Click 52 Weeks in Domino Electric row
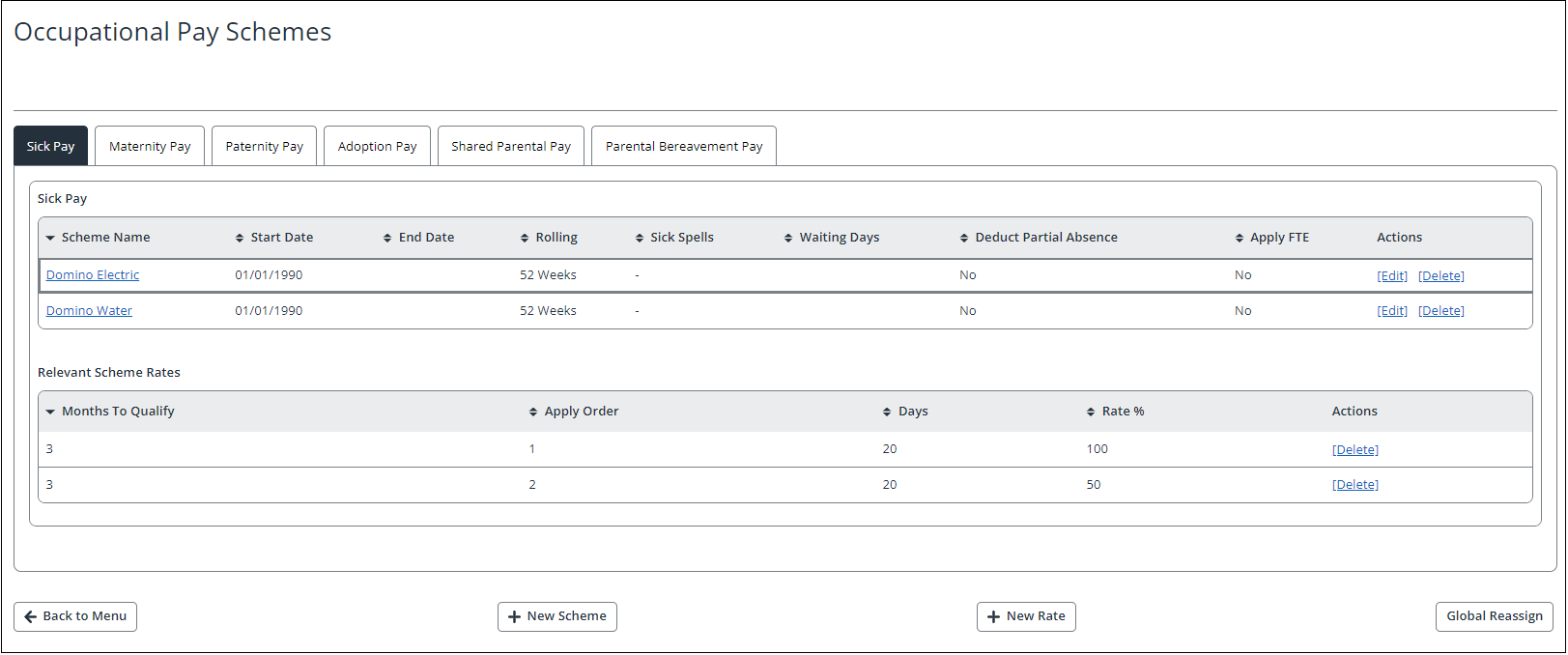 click(548, 275)
